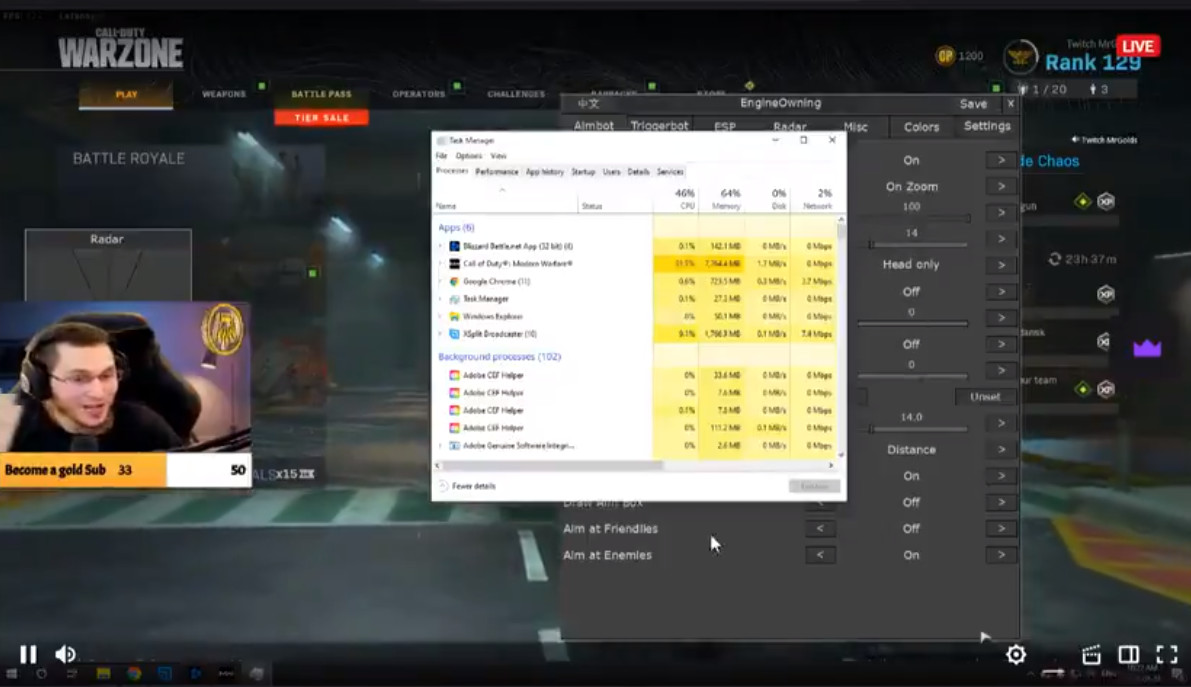Open the Colors tab in EngineOwning

point(921,127)
